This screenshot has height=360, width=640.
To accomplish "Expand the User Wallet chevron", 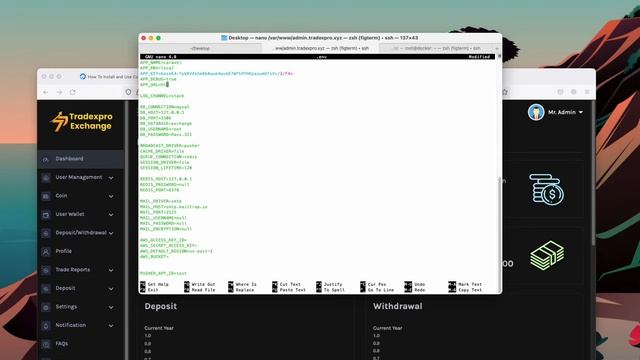I will point(111,215).
